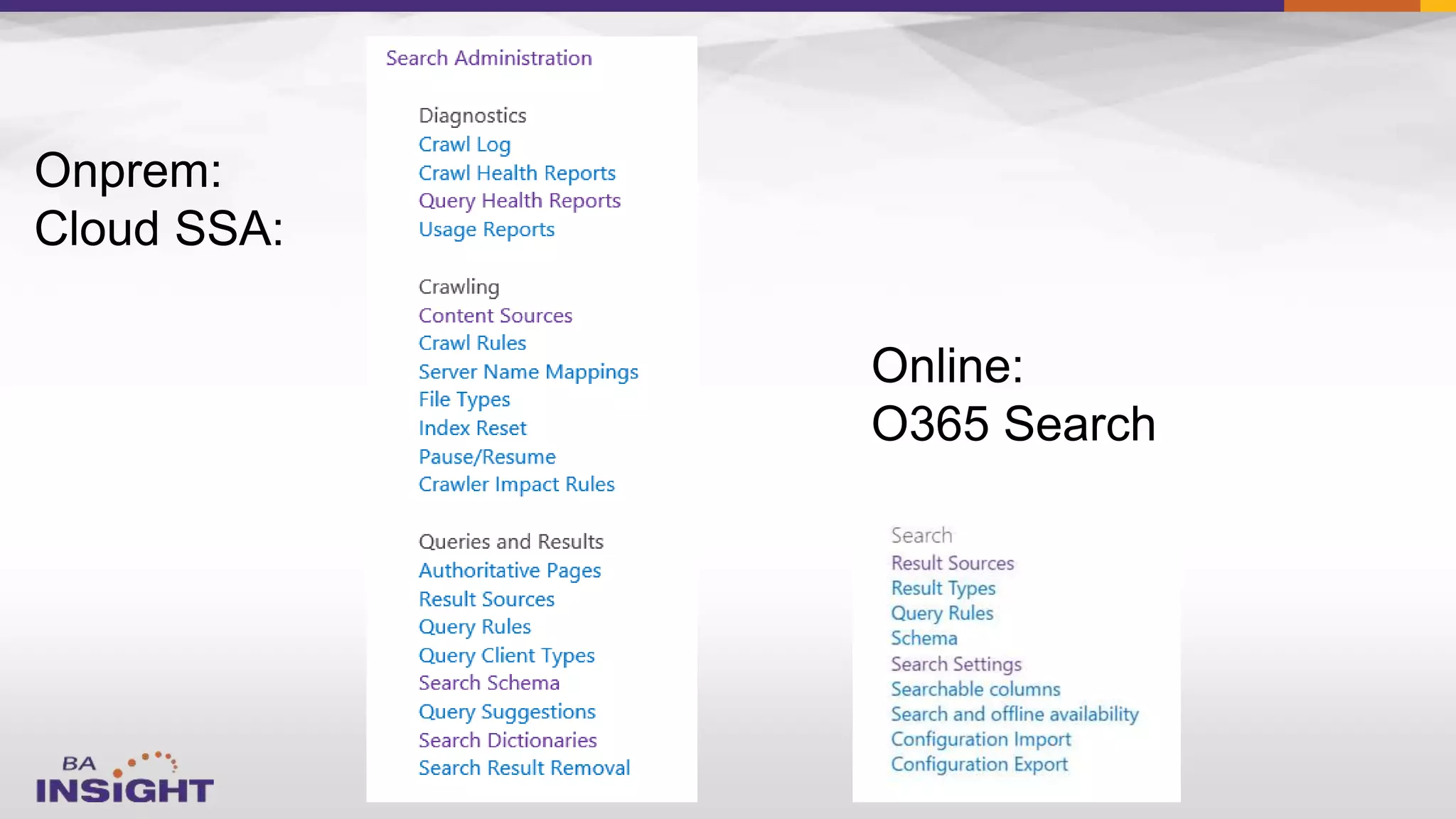Select Search Dictionaries link
Viewport: 1456px width, 819px height.
coord(508,740)
